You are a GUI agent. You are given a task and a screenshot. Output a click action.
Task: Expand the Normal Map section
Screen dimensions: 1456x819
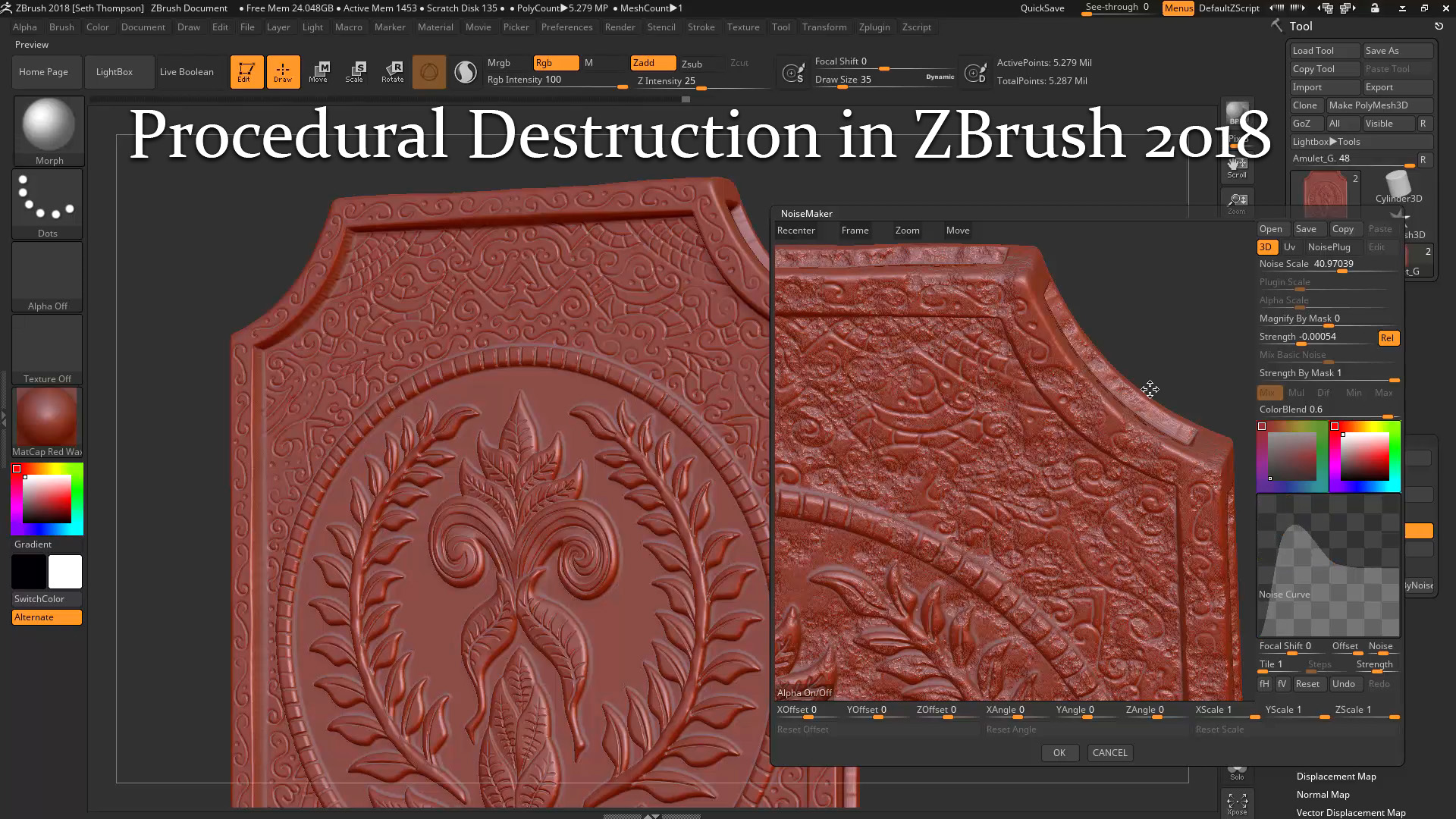[x=1323, y=795]
